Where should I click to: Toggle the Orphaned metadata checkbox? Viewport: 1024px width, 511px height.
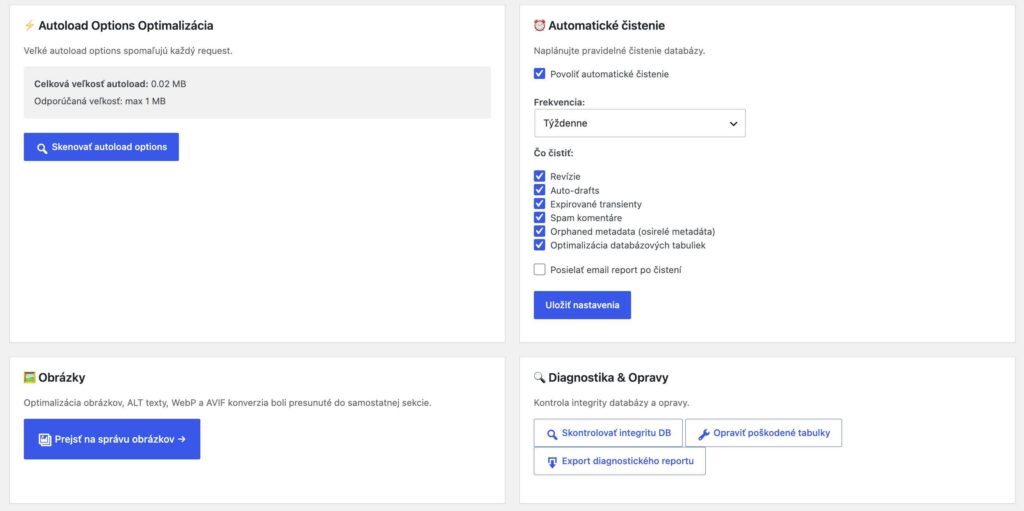pyautogui.click(x=539, y=231)
